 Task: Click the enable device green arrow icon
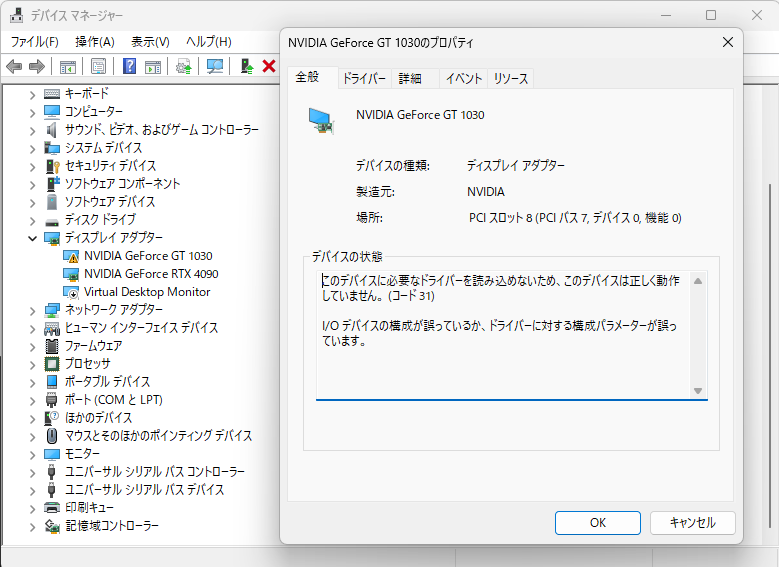point(247,66)
